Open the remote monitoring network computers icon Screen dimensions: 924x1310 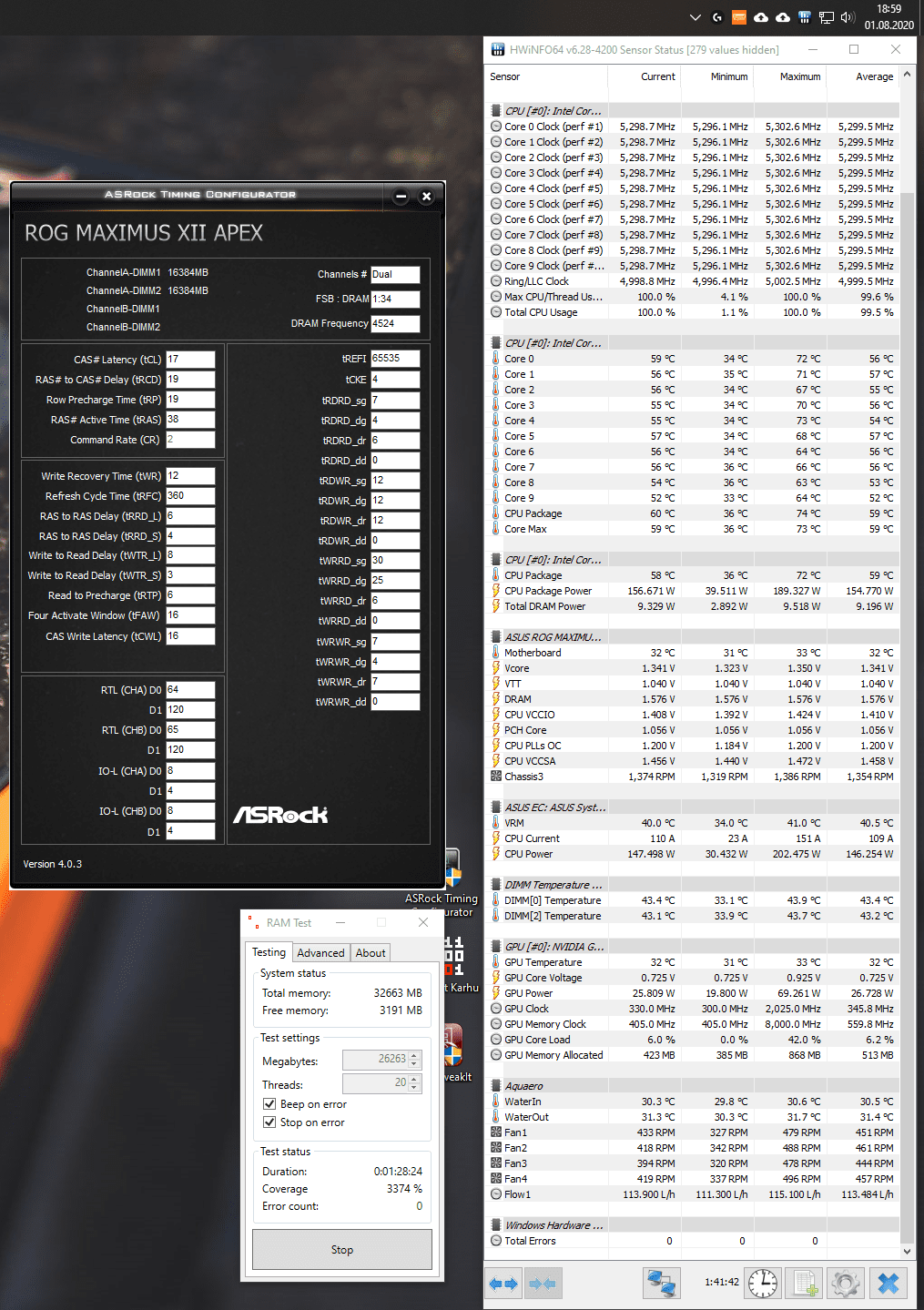662,1284
